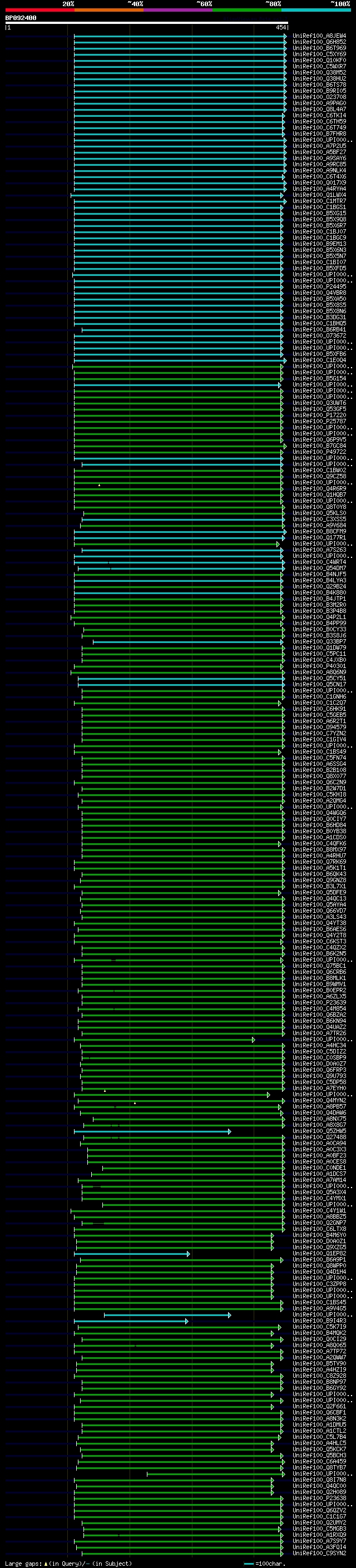This screenshot has height=1568, width=356.
Task: Select the UniRef100_P49722 label
Action: [x=319, y=452]
